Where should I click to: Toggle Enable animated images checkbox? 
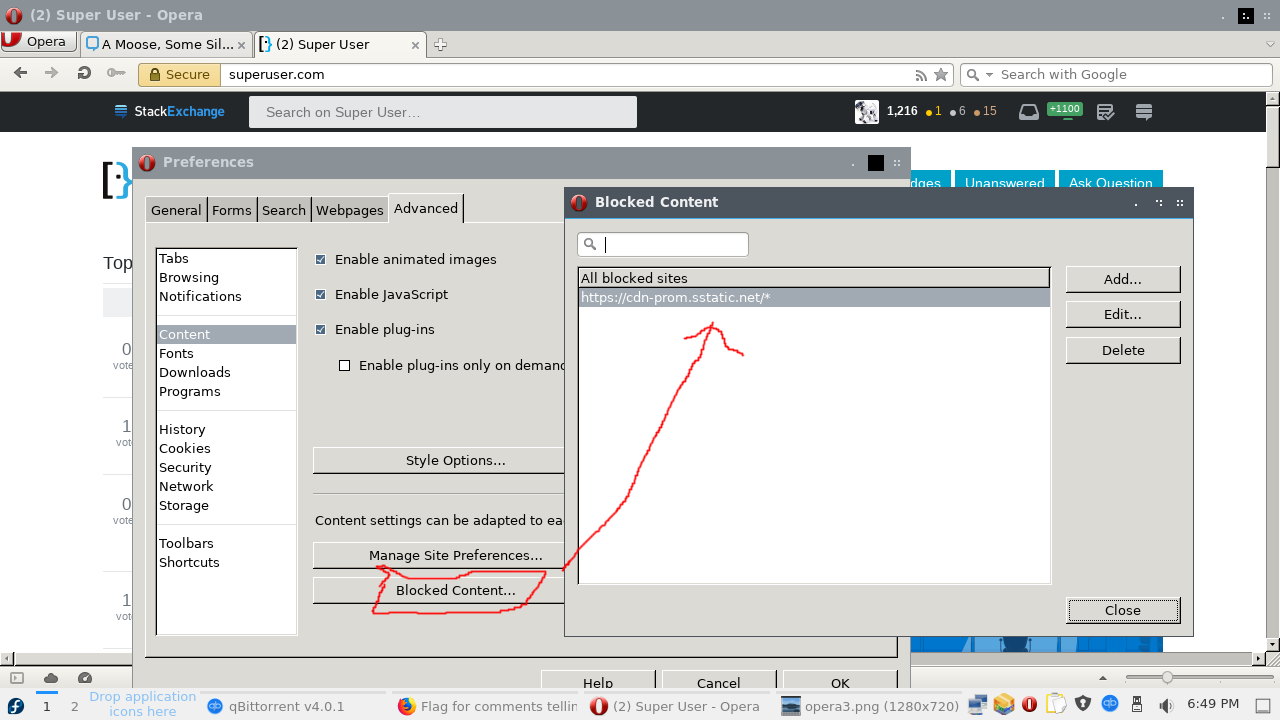(321, 259)
